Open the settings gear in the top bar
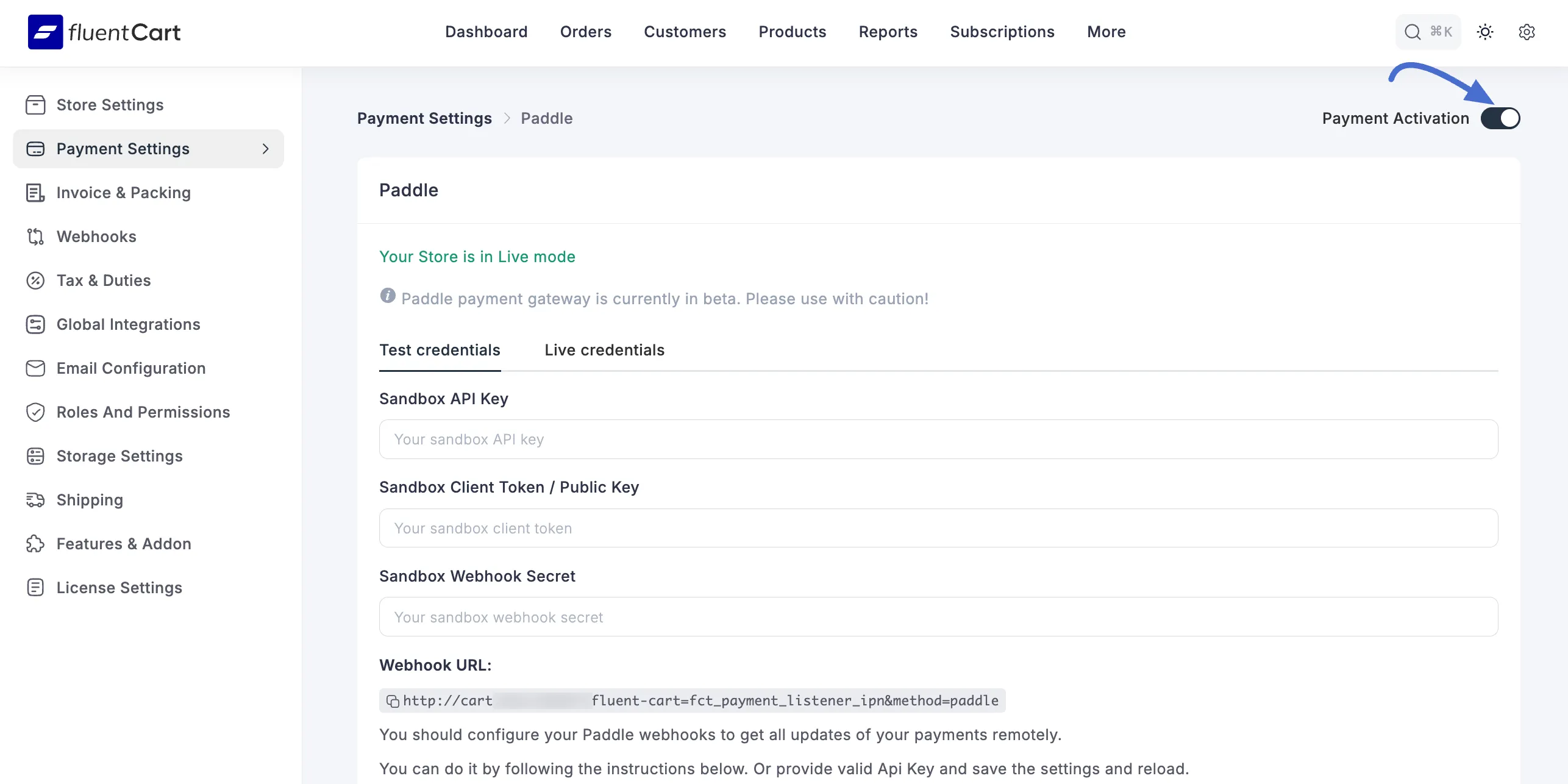Image resolution: width=1568 pixels, height=784 pixels. (x=1527, y=32)
